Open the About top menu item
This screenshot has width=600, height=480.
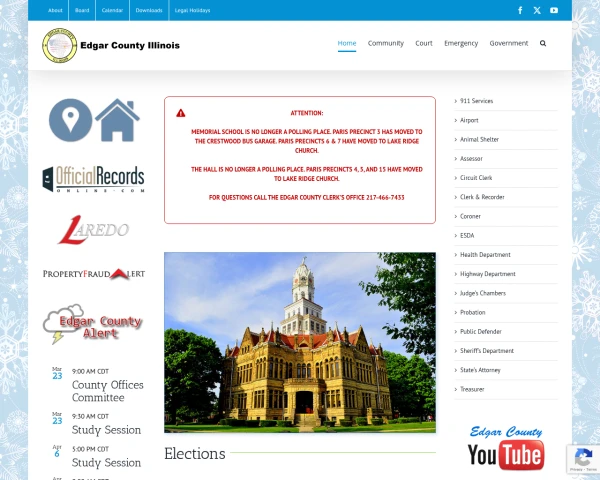[x=55, y=10]
